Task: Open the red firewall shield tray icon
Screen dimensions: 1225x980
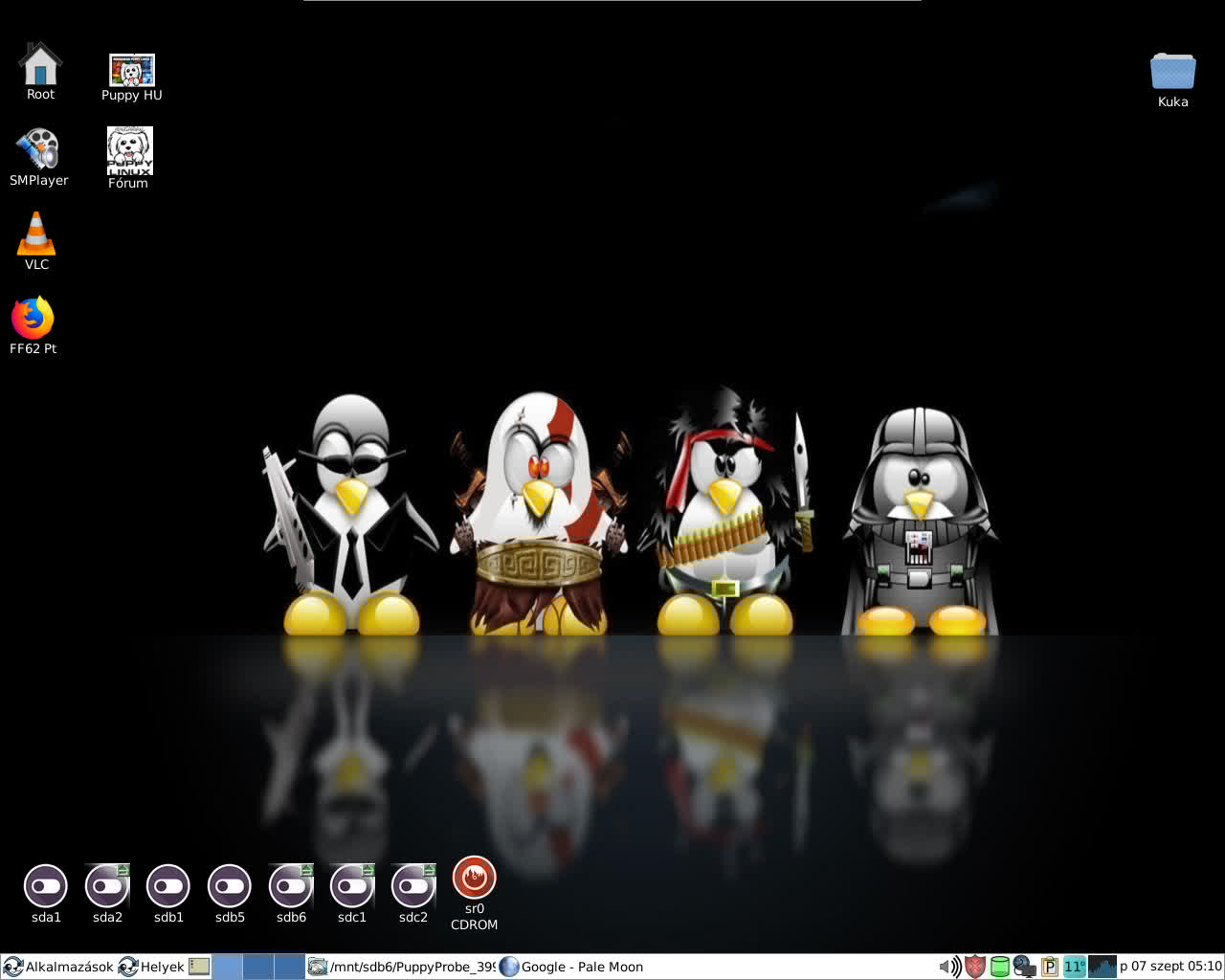Action: (974, 967)
